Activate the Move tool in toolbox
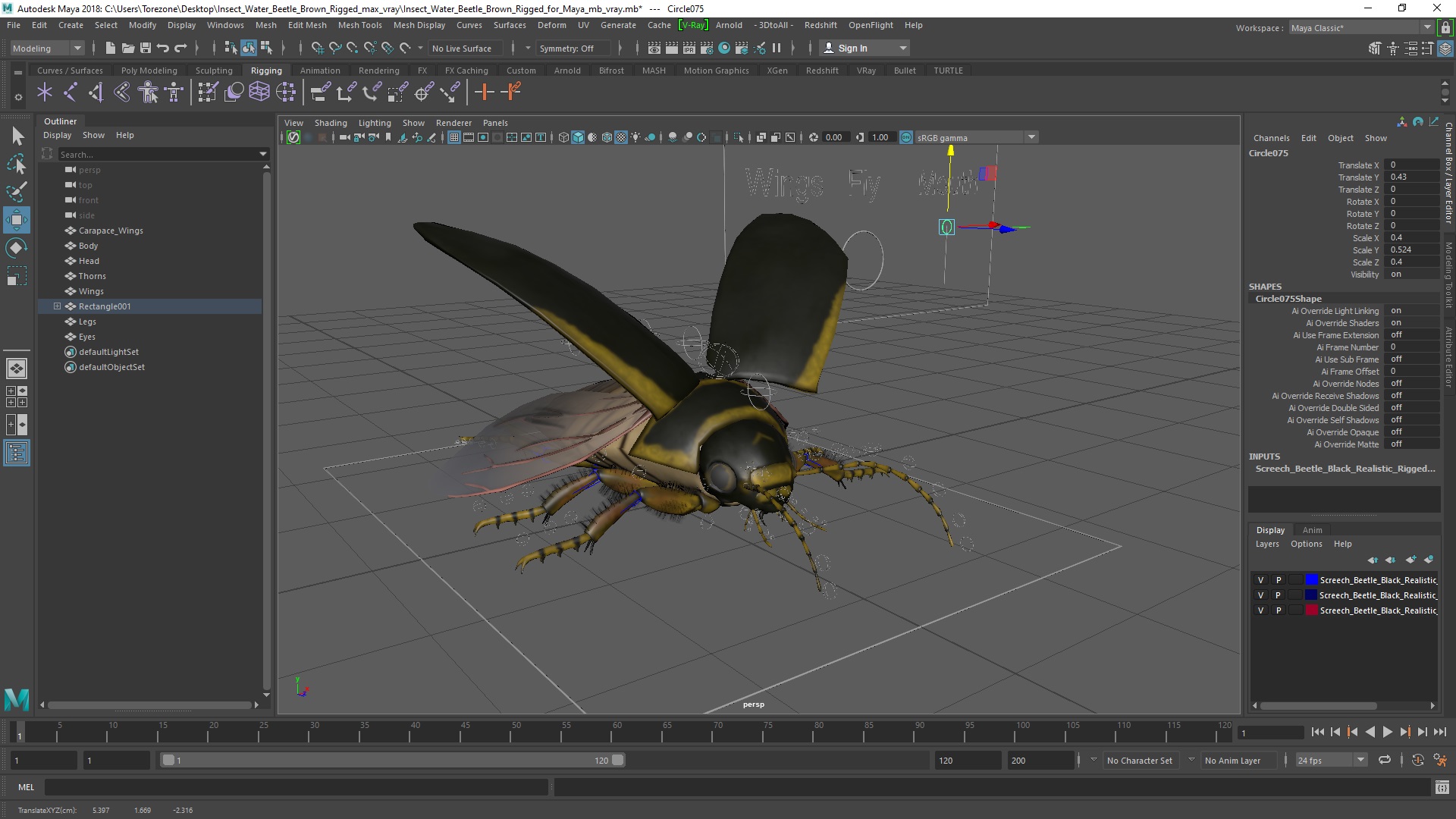 (17, 220)
